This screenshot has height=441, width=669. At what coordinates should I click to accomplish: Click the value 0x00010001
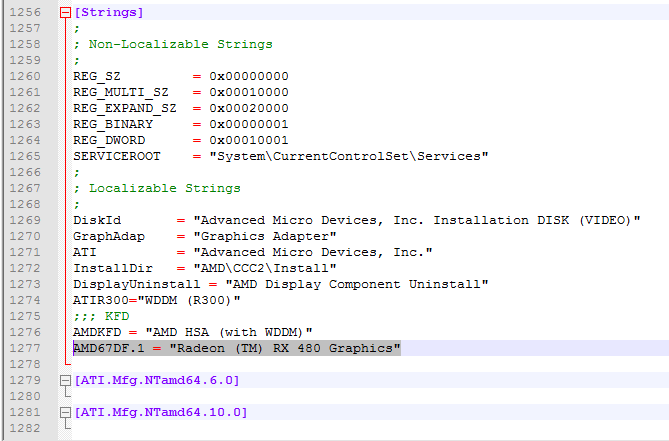coord(249,140)
